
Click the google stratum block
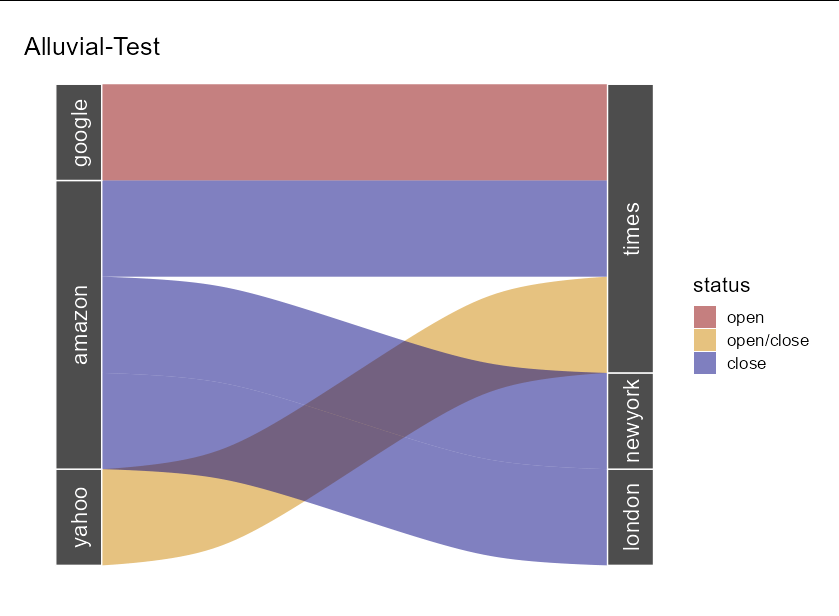(x=79, y=132)
